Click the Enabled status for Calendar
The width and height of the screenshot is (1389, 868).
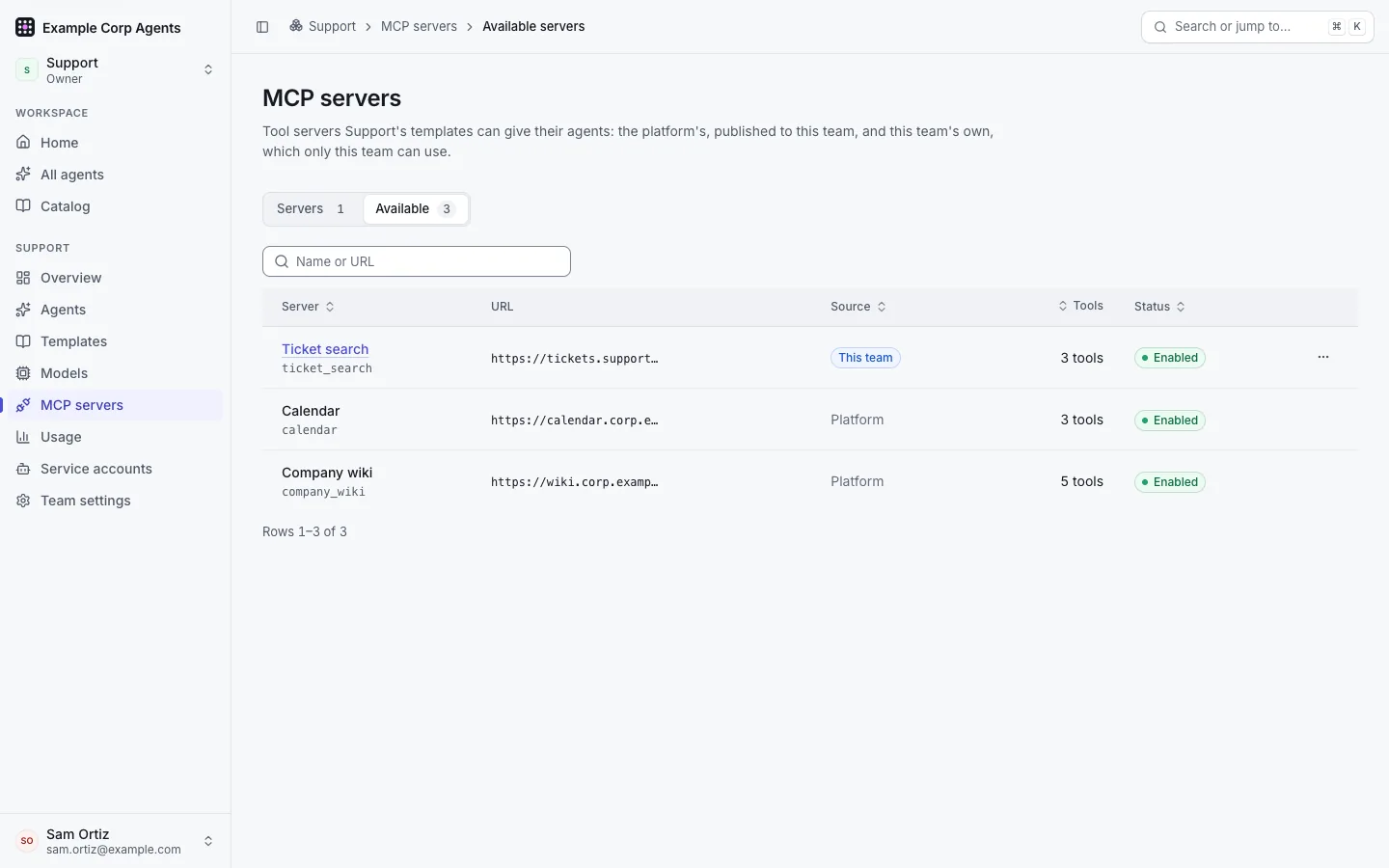click(x=1170, y=420)
